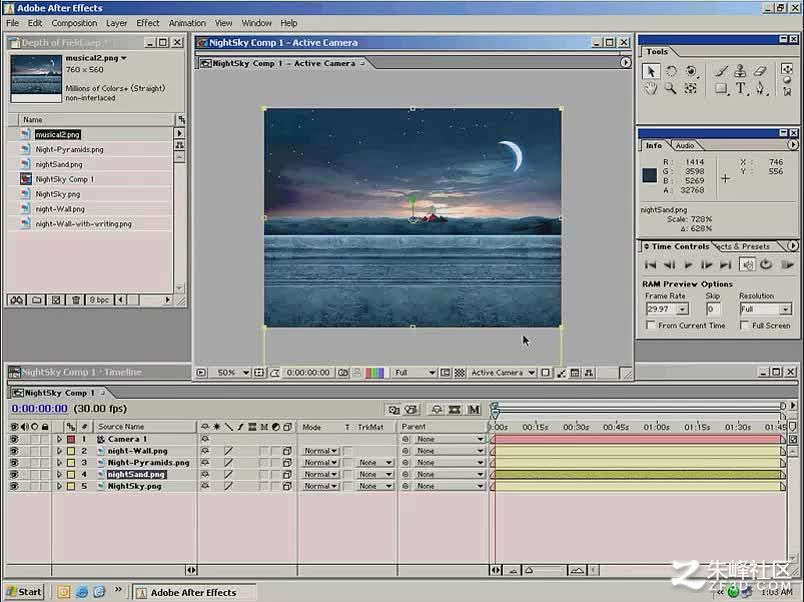The height and width of the screenshot is (602, 804).
Task: Open the Effect menu
Action: (148, 23)
